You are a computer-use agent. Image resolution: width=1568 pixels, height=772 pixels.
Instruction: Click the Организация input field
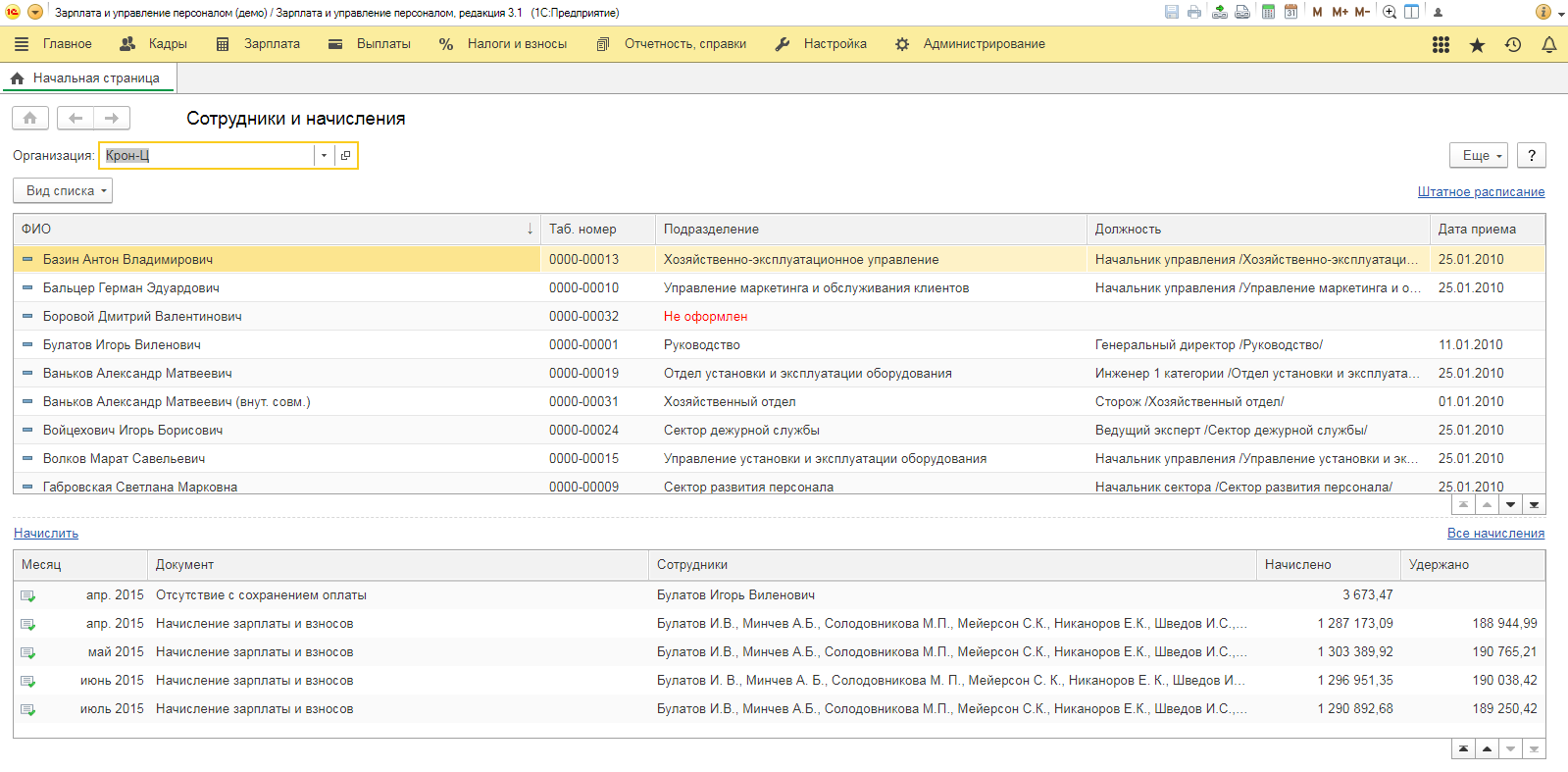point(207,155)
